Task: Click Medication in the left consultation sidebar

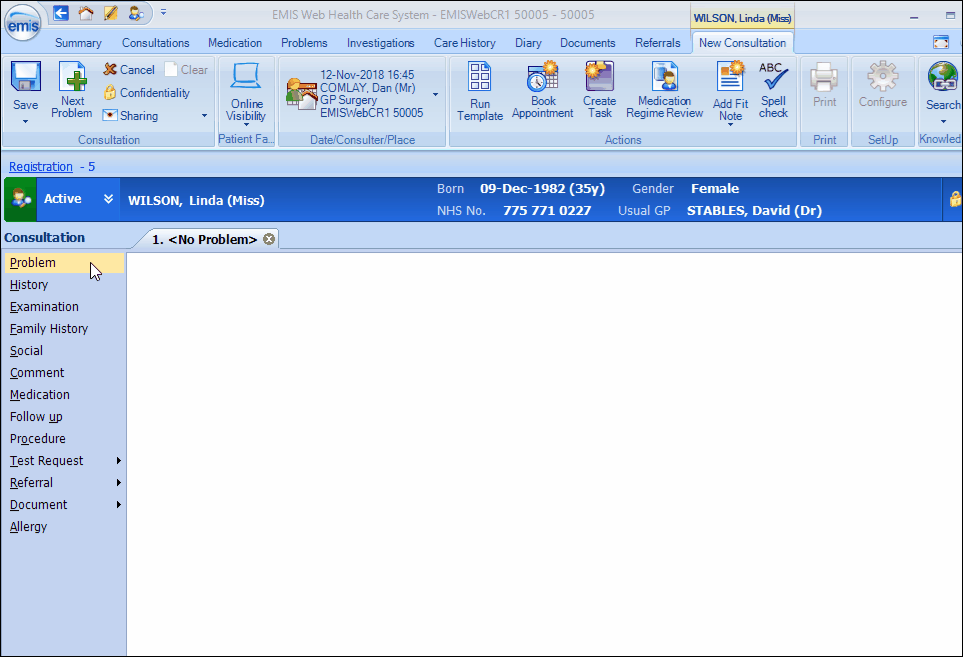Action: tap(64, 395)
